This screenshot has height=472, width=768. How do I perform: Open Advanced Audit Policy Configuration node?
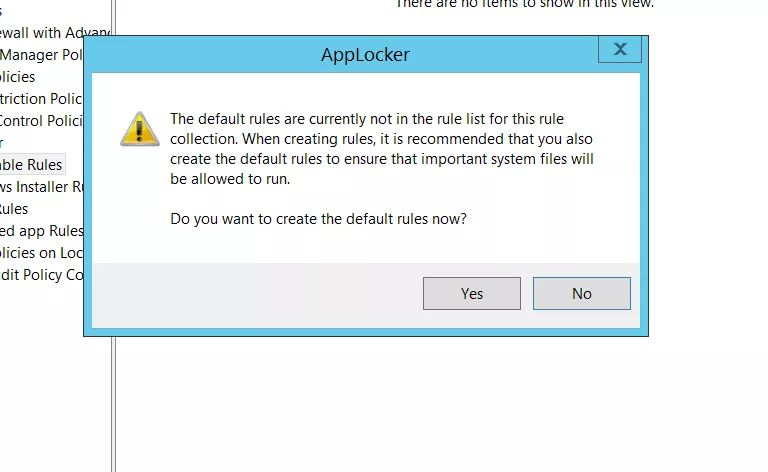[x=42, y=275]
